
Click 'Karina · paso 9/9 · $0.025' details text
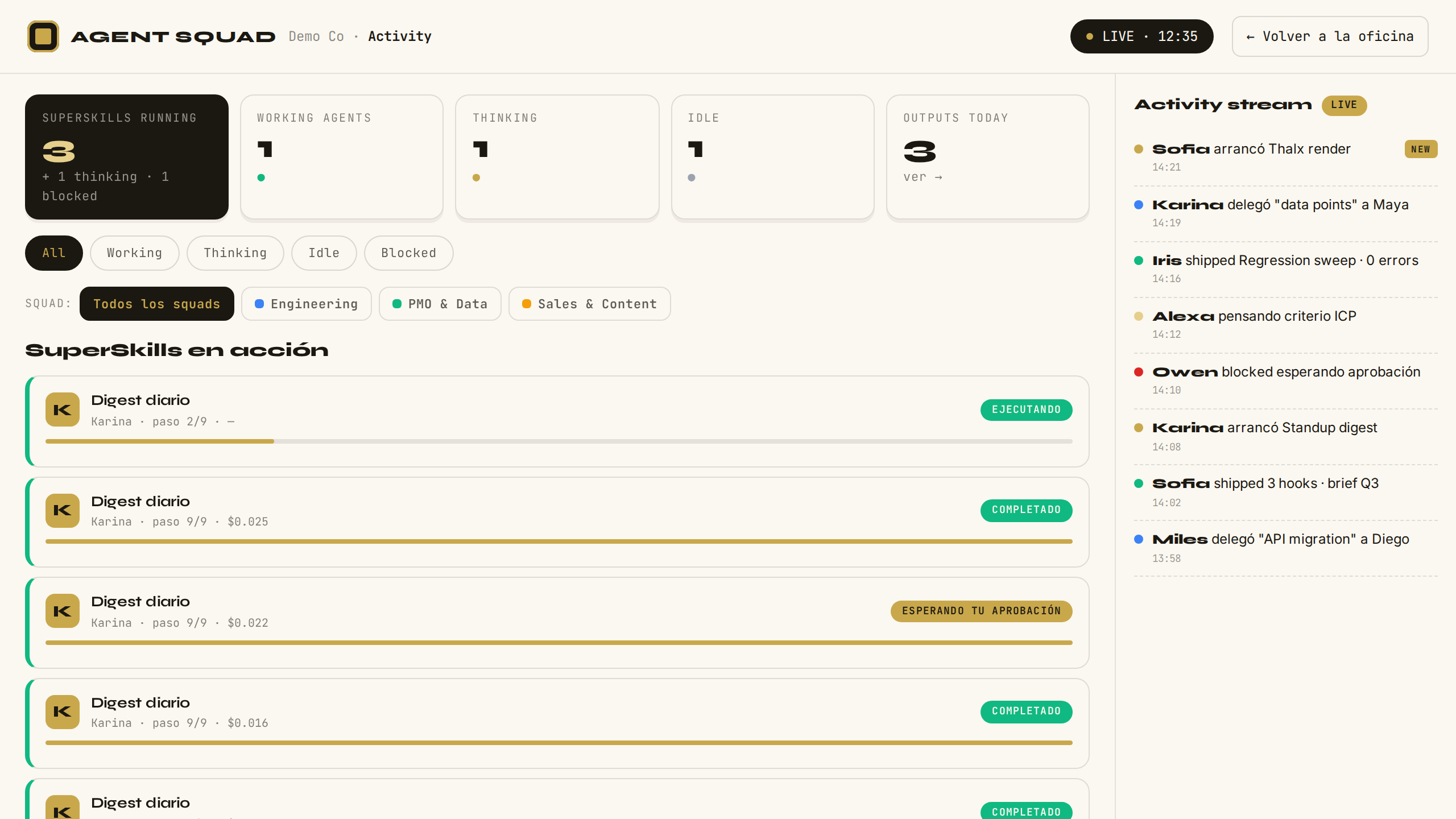click(180, 522)
